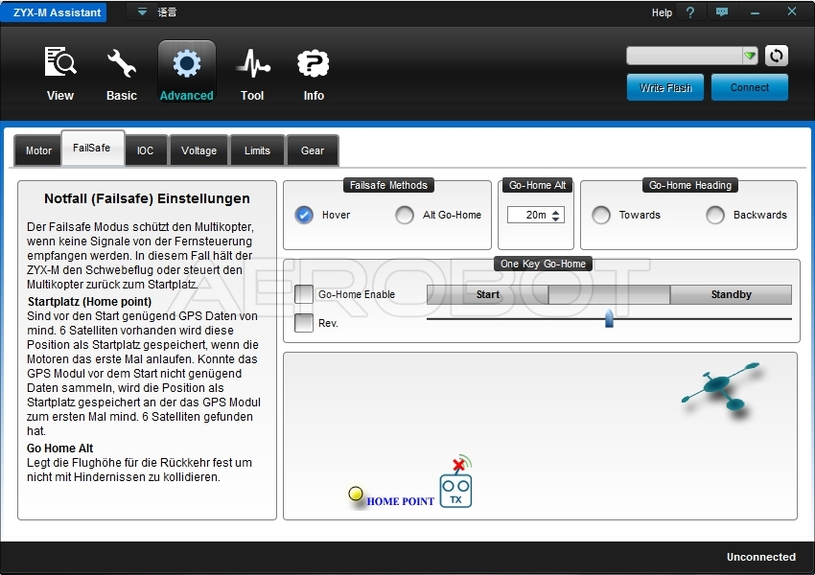Open the Tool waveform icon

click(252, 63)
